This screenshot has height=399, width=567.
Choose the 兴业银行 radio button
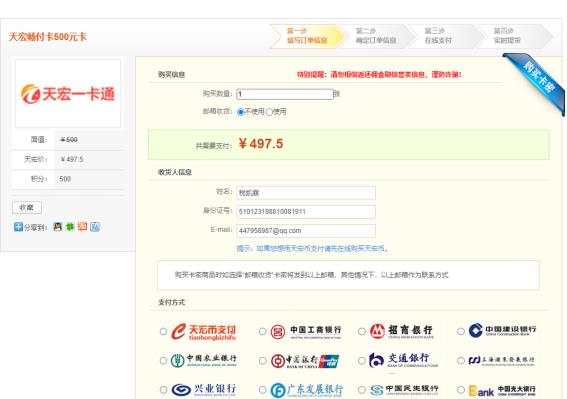click(x=163, y=390)
